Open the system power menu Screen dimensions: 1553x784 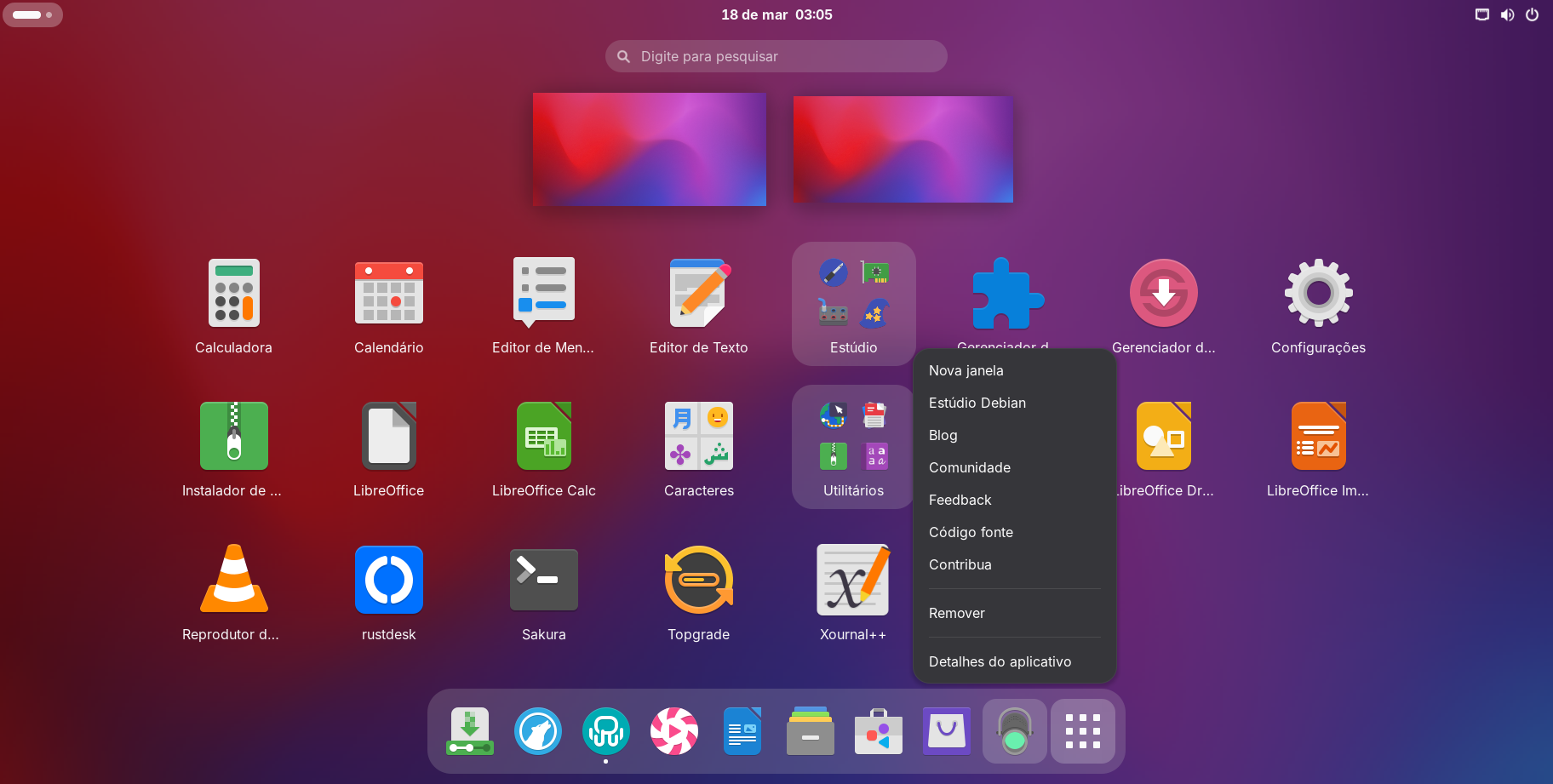tap(1532, 14)
